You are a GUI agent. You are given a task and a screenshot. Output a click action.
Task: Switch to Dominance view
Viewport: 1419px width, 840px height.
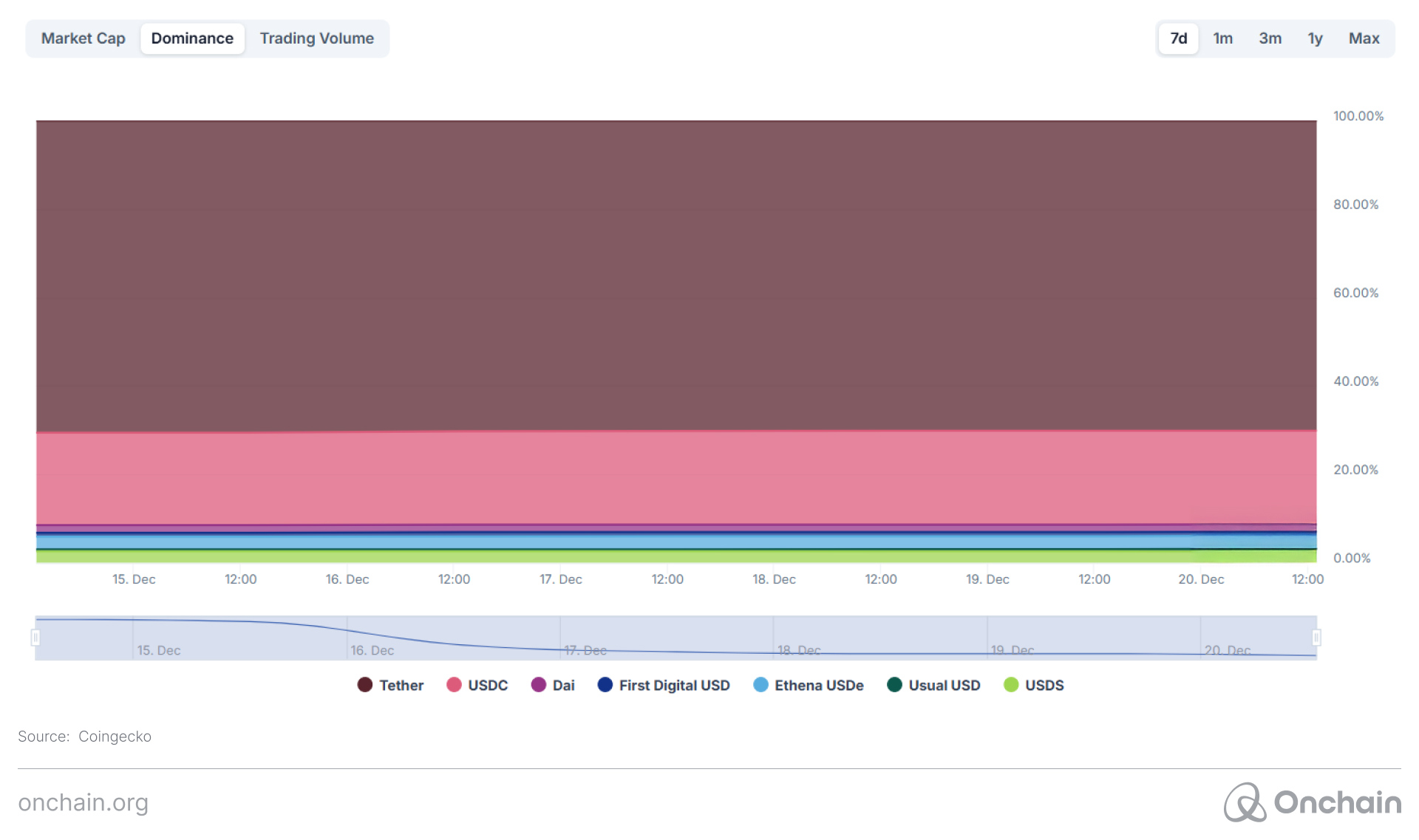(192, 37)
